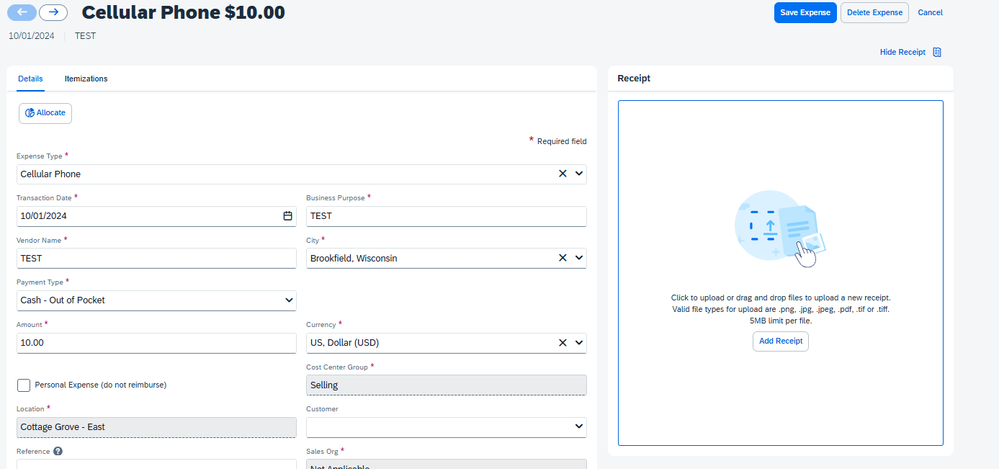
Task: Open the Customer dropdown
Action: 446,427
